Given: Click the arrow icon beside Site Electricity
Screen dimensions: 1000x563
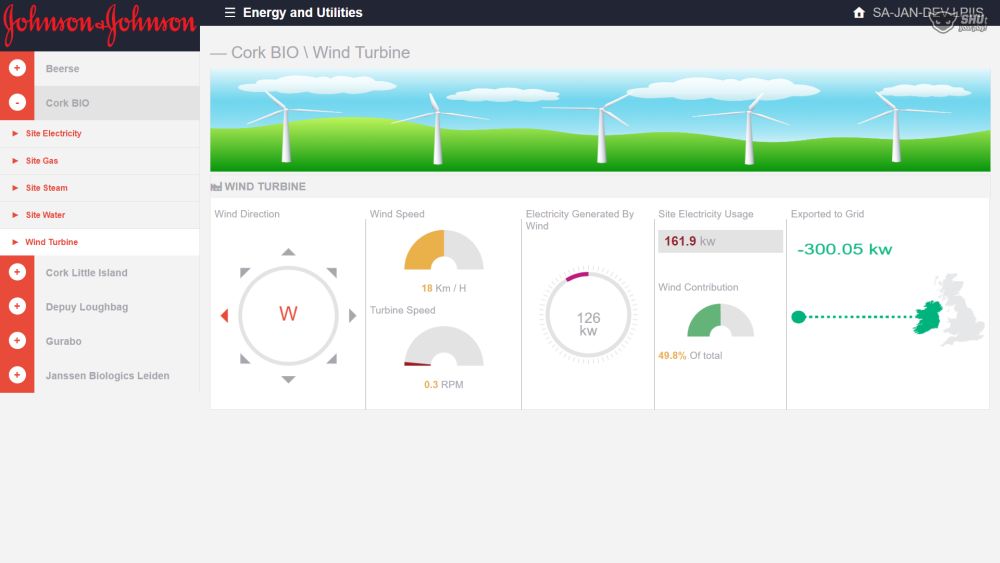Looking at the screenshot, I should click(x=15, y=133).
